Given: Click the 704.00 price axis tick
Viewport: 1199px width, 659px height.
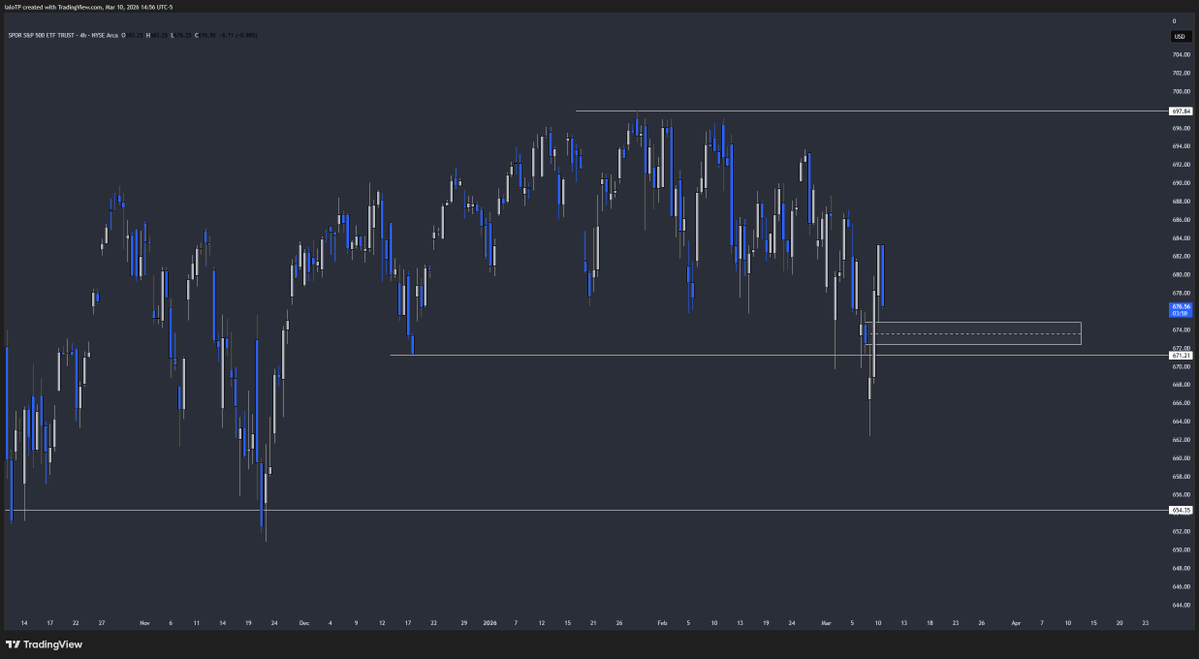Looking at the screenshot, I should [1181, 54].
